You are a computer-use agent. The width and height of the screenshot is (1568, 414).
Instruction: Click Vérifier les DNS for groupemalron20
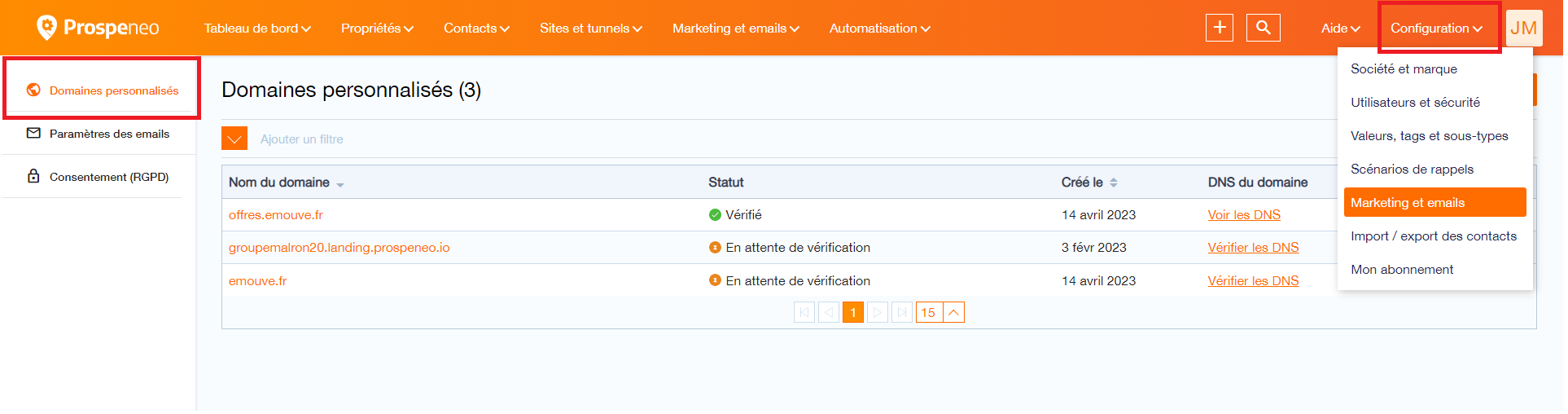point(1253,248)
